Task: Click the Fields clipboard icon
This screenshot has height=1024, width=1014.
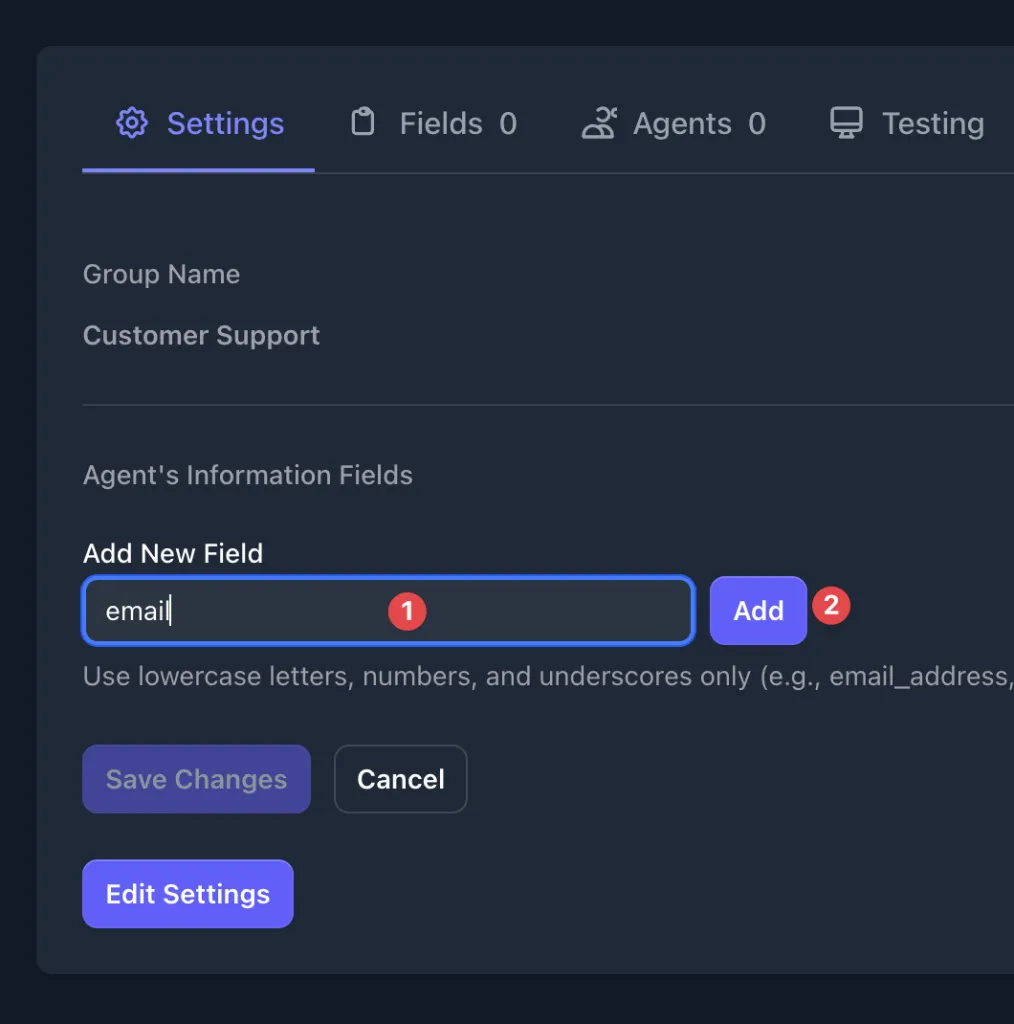Action: (x=362, y=123)
